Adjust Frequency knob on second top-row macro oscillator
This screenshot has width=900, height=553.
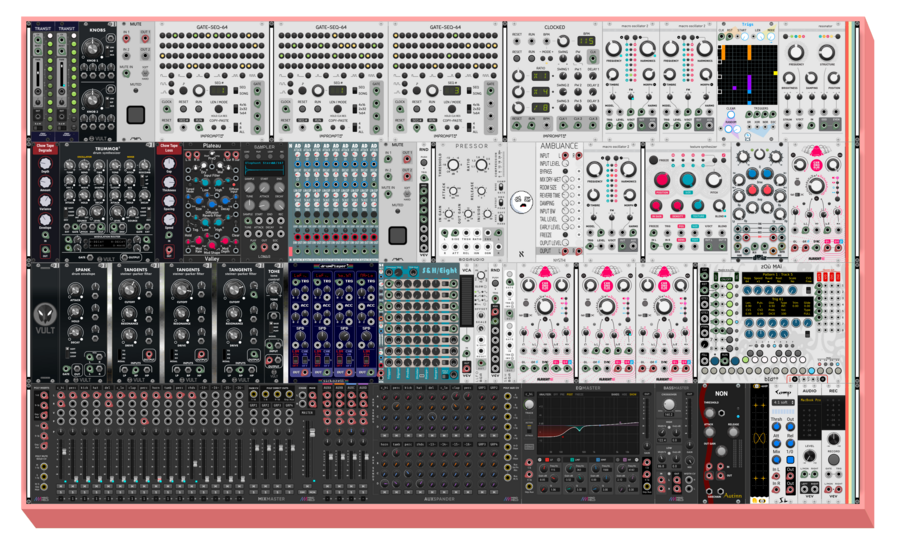672,49
